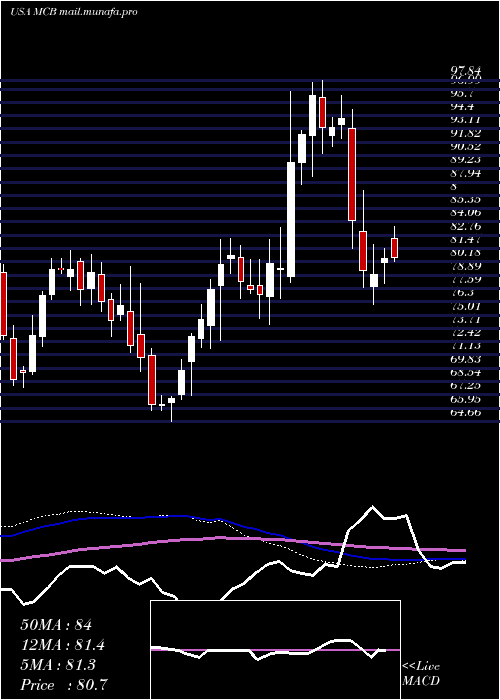Click the 69.83 price level label
The image size is (500, 700).
pos(466,359)
